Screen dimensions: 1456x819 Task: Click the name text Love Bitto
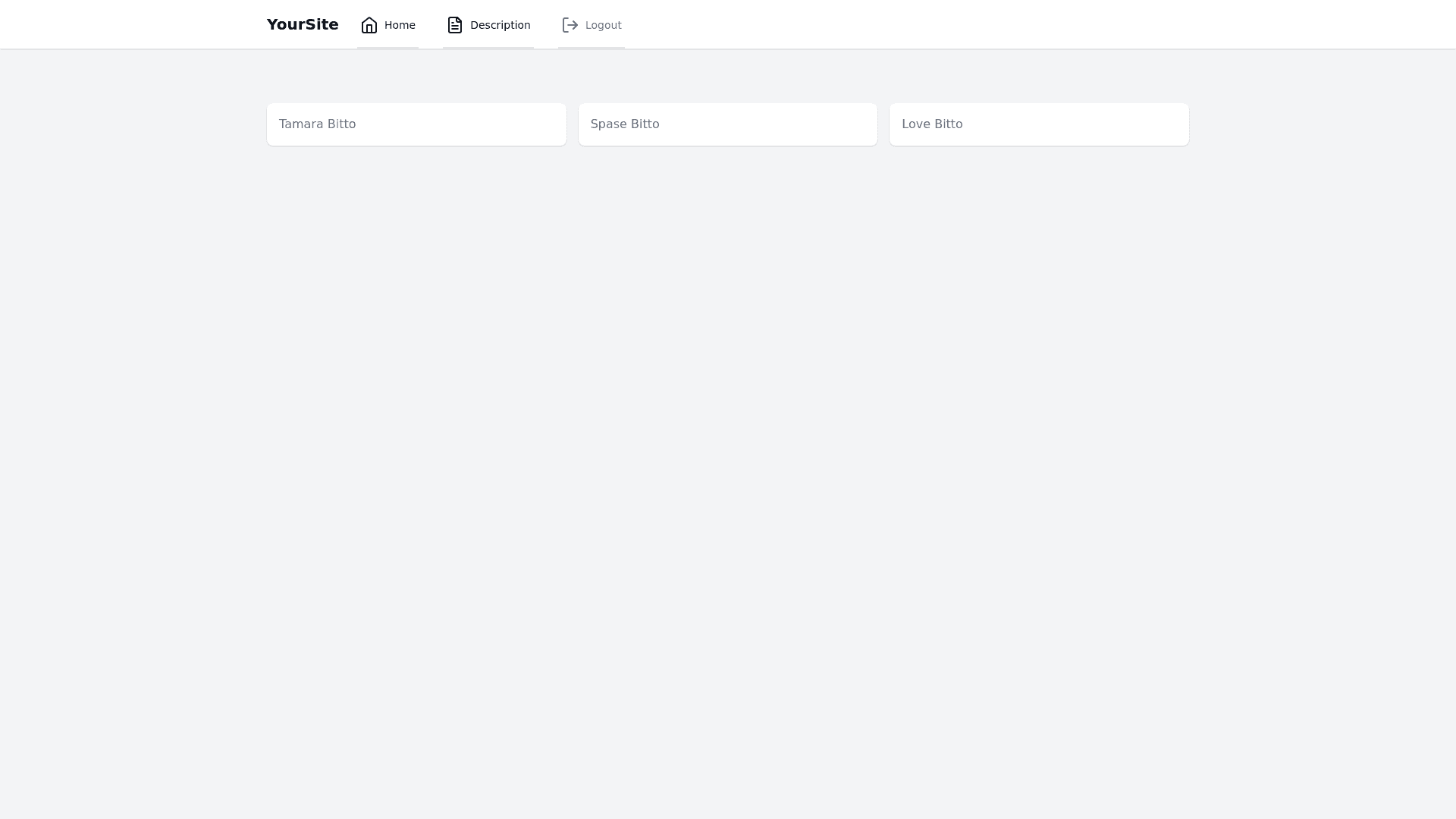point(932,124)
